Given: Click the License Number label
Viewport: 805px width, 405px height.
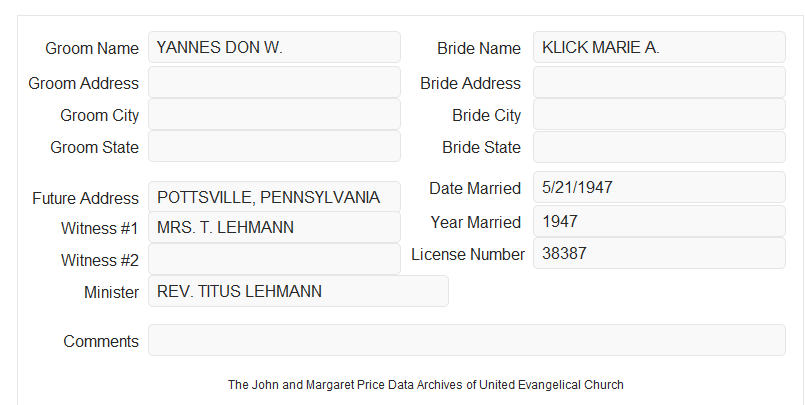Looking at the screenshot, I should pos(468,255).
